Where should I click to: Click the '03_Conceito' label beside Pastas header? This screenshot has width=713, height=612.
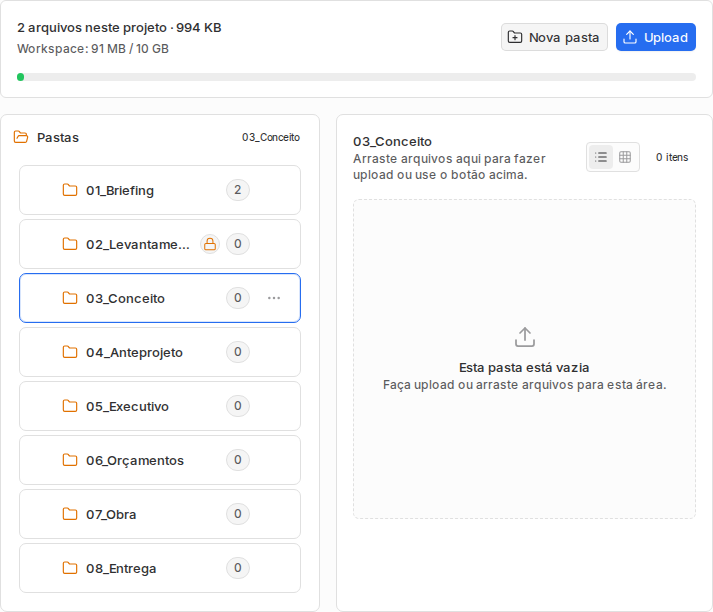(x=271, y=137)
